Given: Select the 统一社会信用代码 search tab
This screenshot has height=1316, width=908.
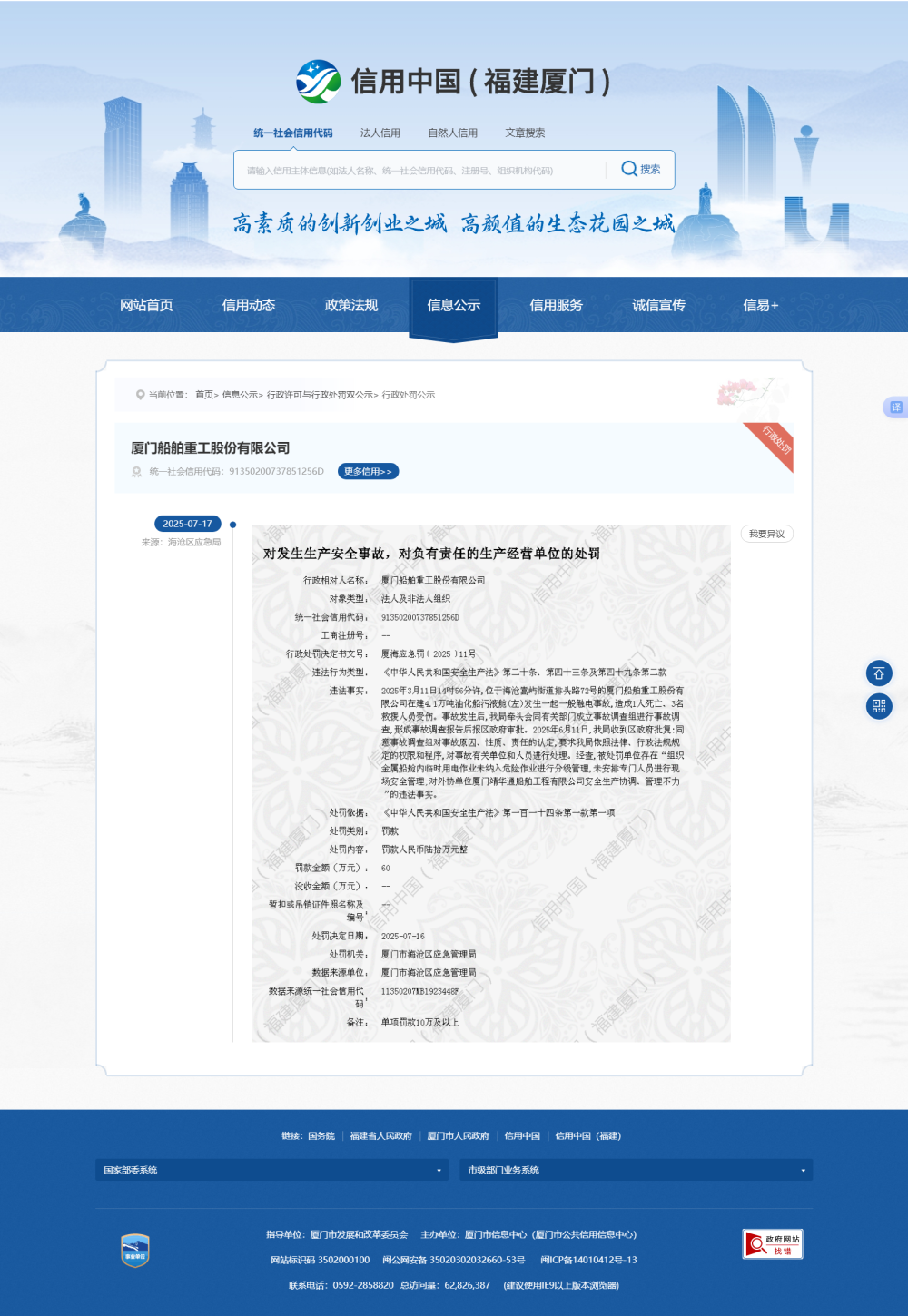Looking at the screenshot, I should pos(293,133).
